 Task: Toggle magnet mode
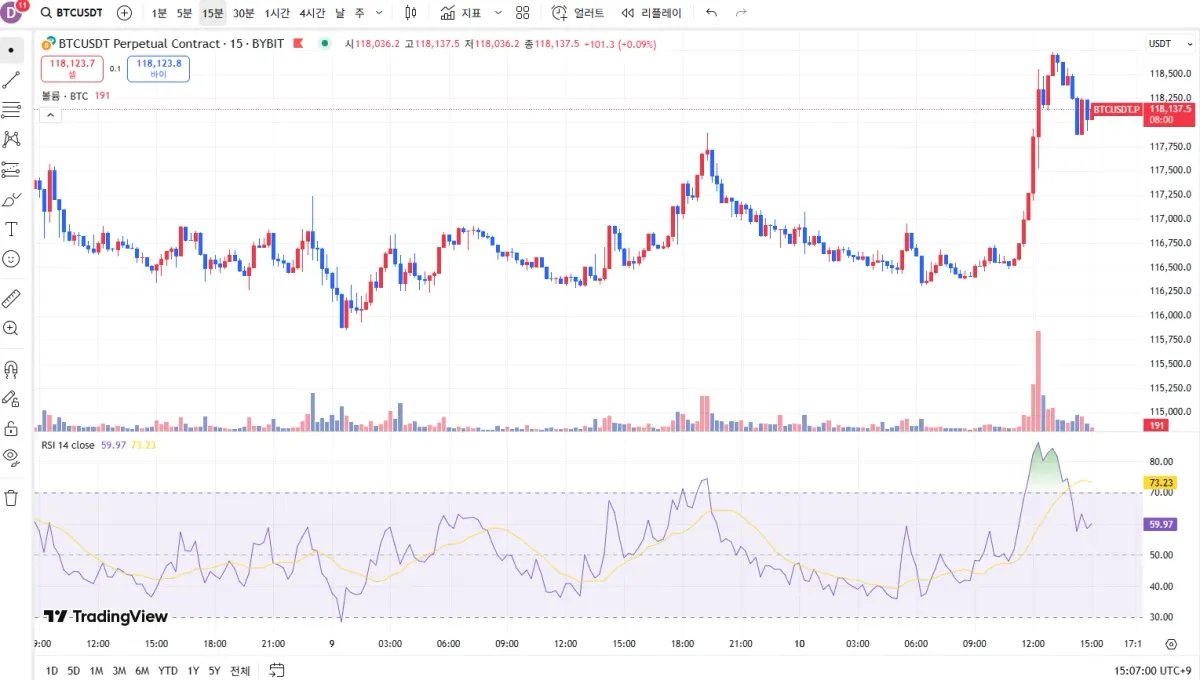[x=11, y=369]
